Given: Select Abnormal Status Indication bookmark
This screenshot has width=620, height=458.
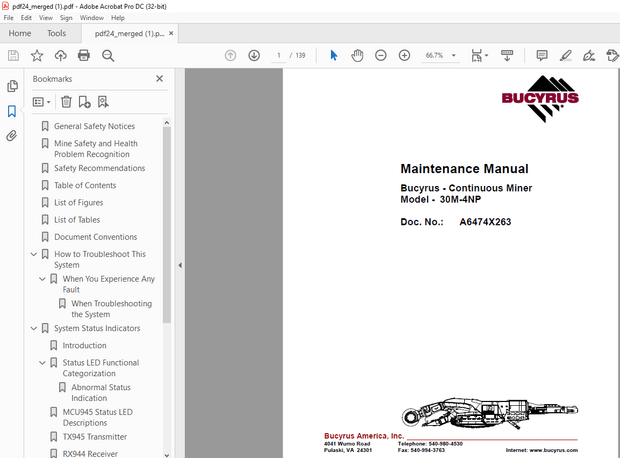Looking at the screenshot, I should (x=101, y=393).
